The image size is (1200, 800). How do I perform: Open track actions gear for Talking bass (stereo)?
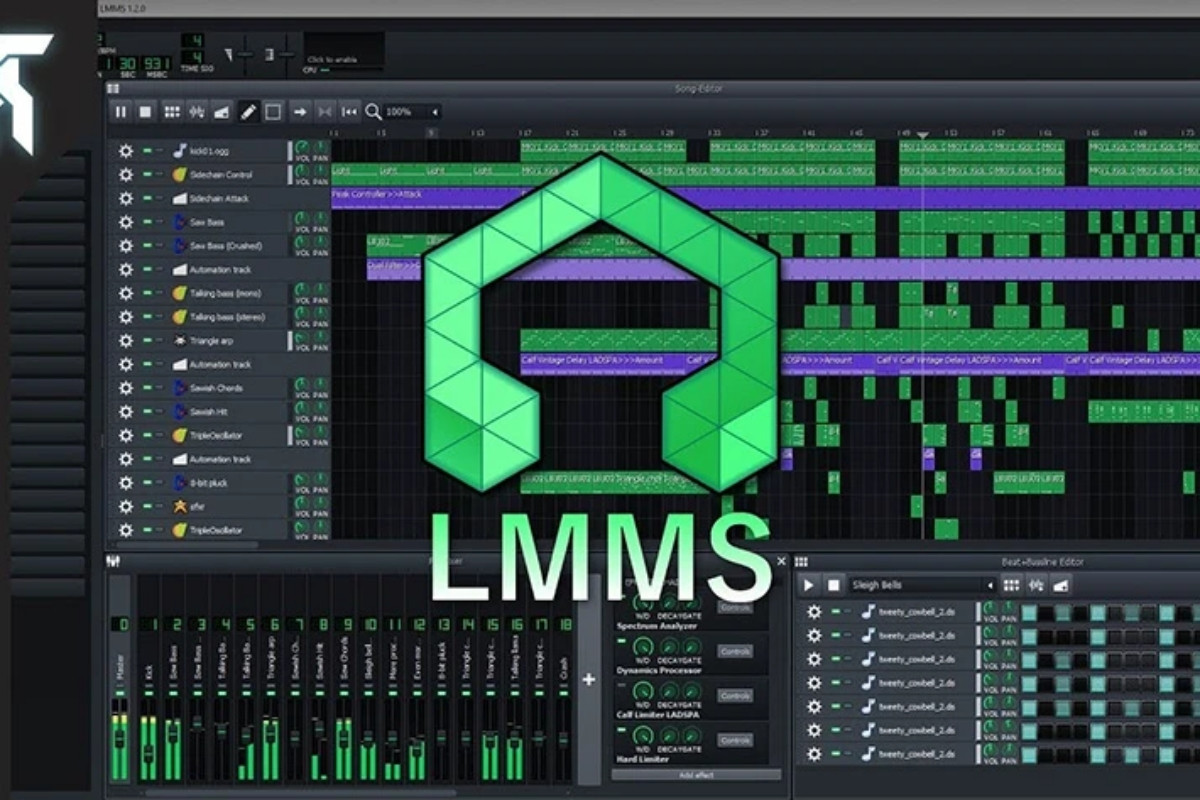coord(125,317)
